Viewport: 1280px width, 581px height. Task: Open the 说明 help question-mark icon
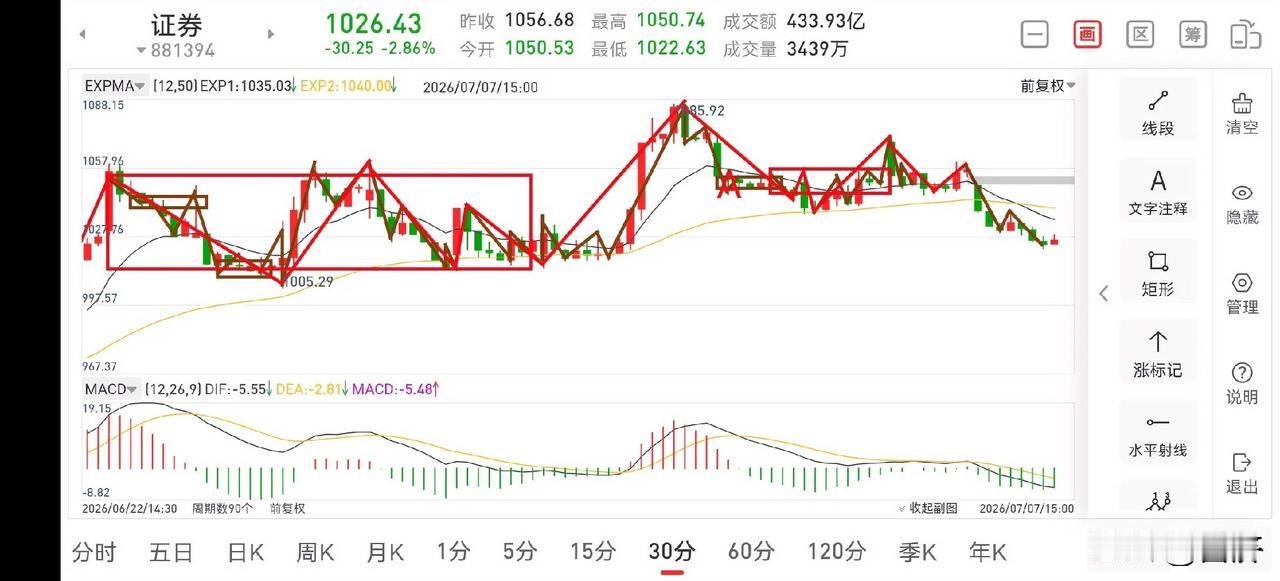click(x=1243, y=383)
